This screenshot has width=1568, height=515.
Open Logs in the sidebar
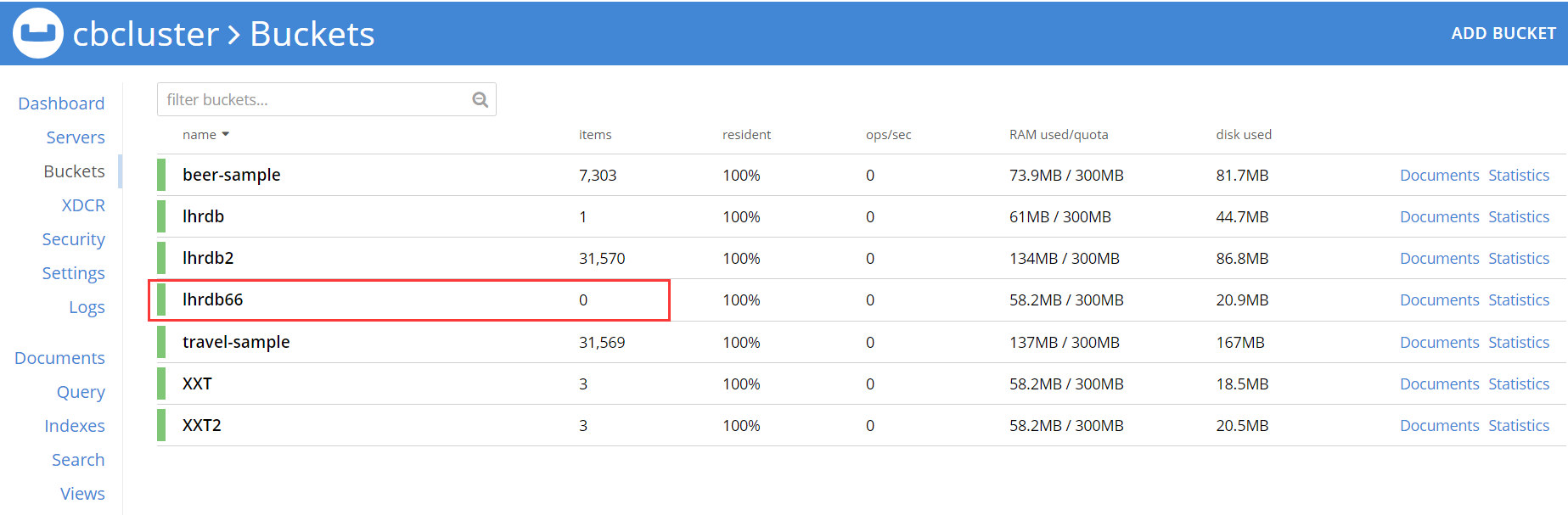coord(87,307)
